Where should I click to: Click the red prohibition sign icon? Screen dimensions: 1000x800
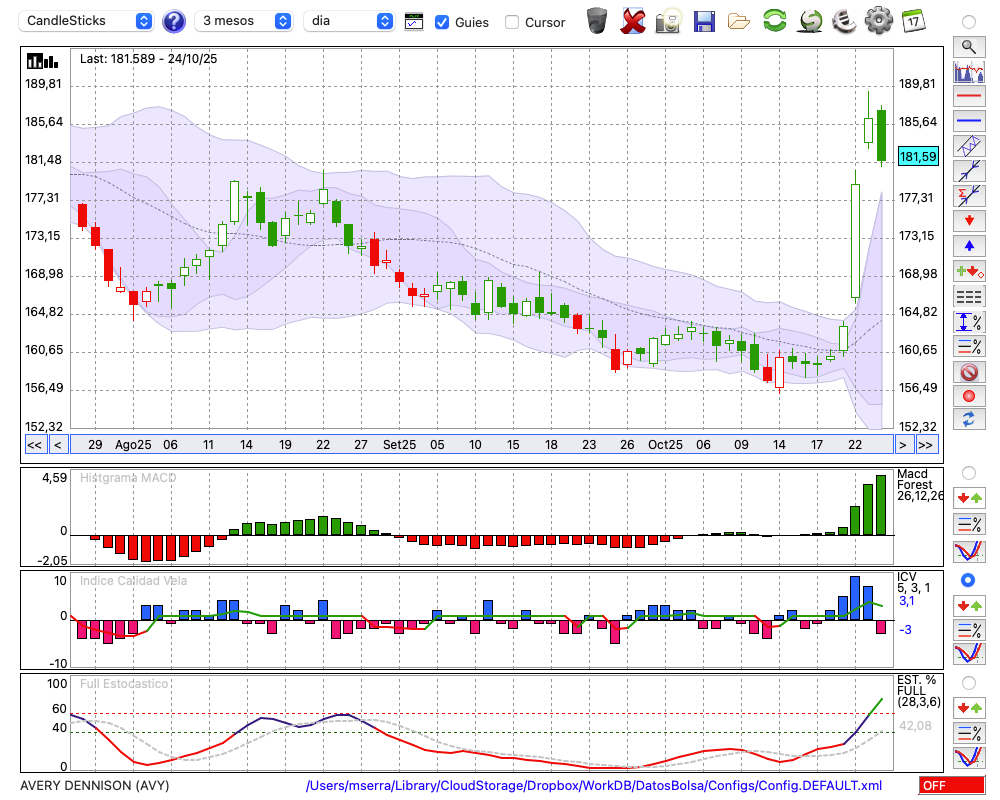969,371
